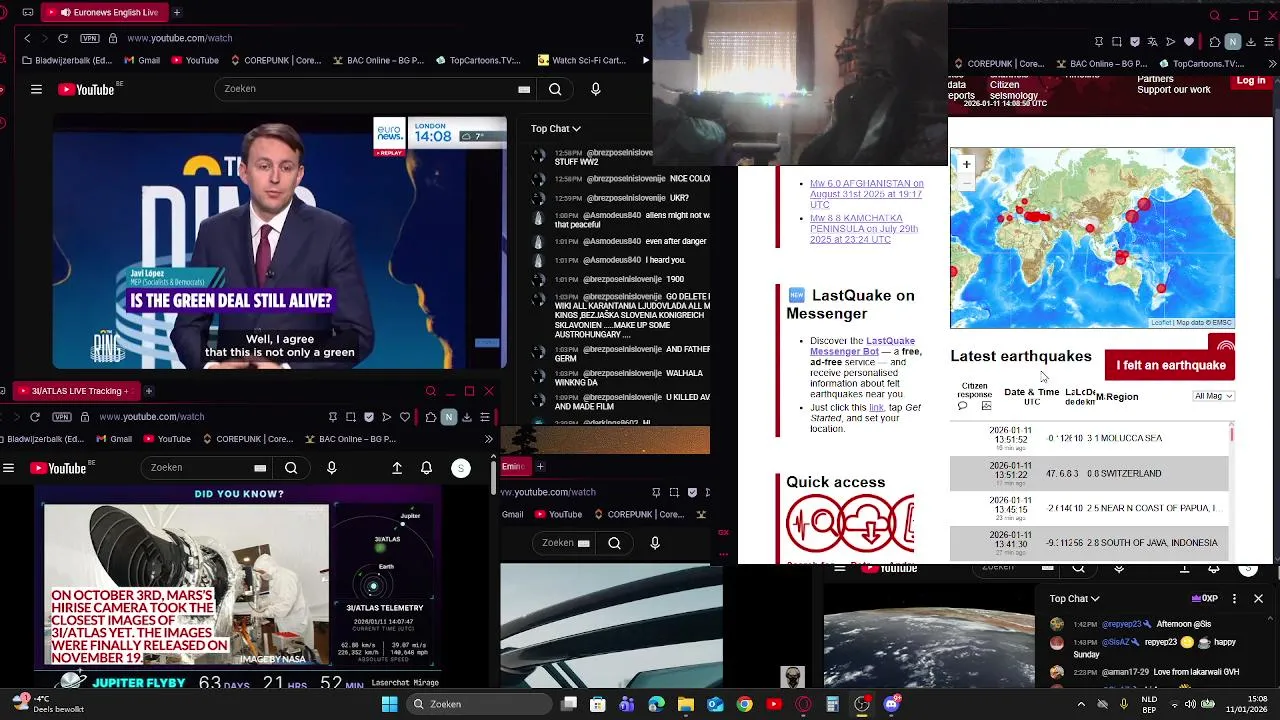Open Easy Setup menu in 3I/ATLAS window
This screenshot has height=720, width=1280.
pyautogui.click(x=485, y=417)
